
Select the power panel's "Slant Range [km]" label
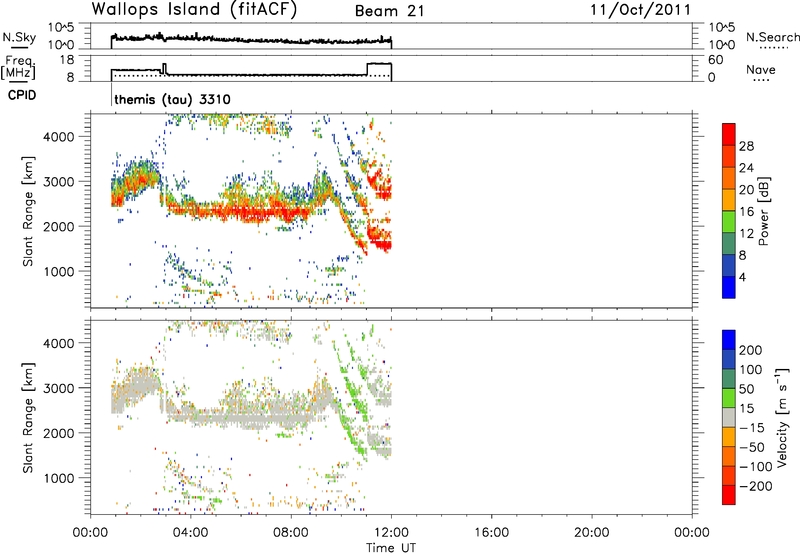coord(28,211)
